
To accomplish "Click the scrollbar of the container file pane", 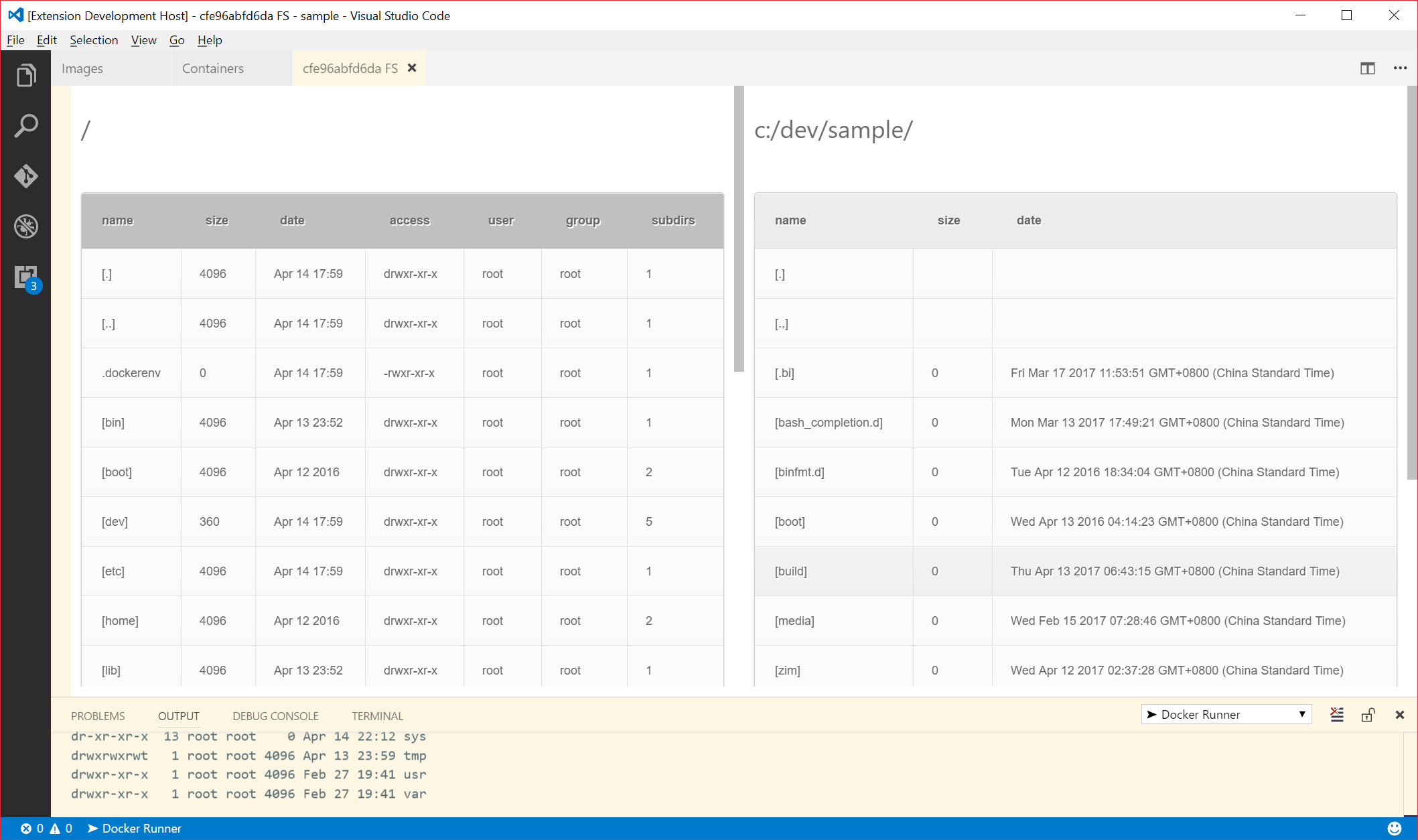I will point(739,228).
